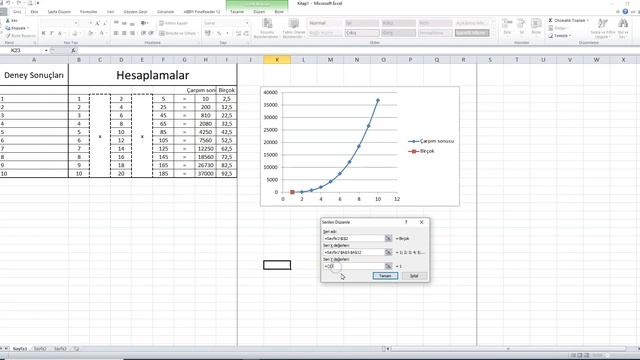Select the Hesaplamalar header cell
This screenshot has height=360, width=640.
(153, 75)
